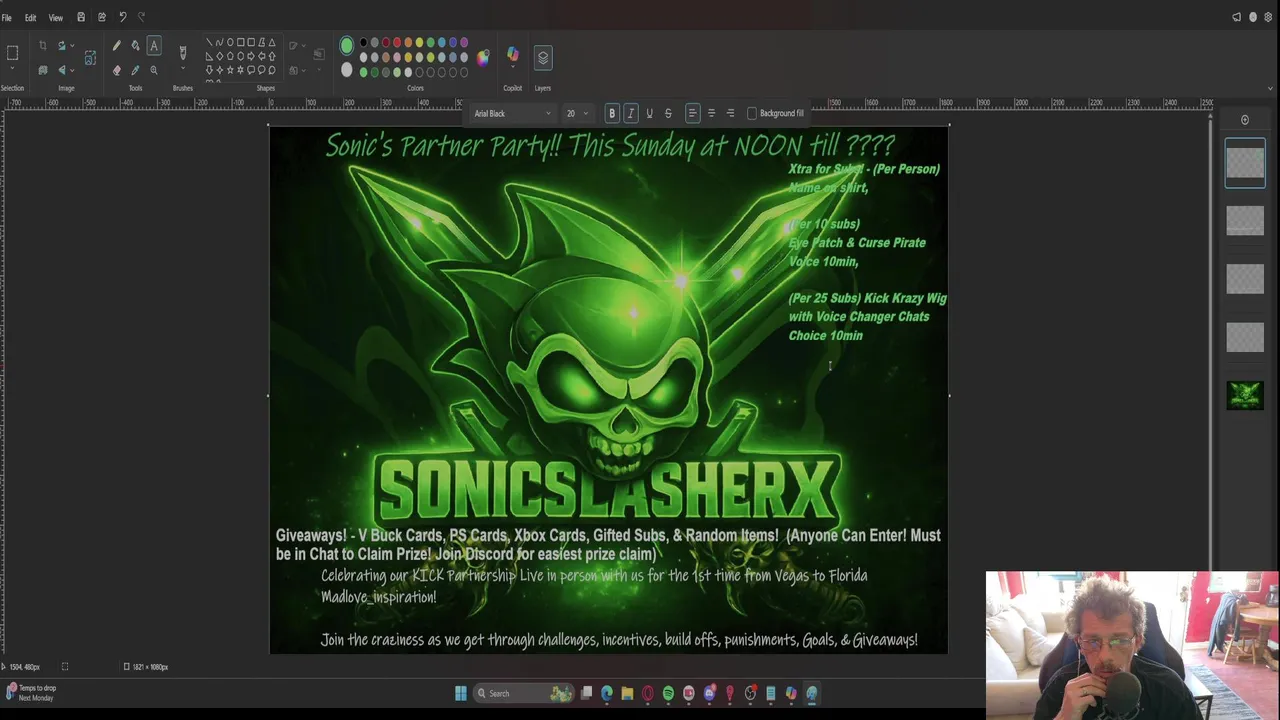Click the feedback megaphone icon
Screen dimensions: 1280x720
[x=1236, y=17]
